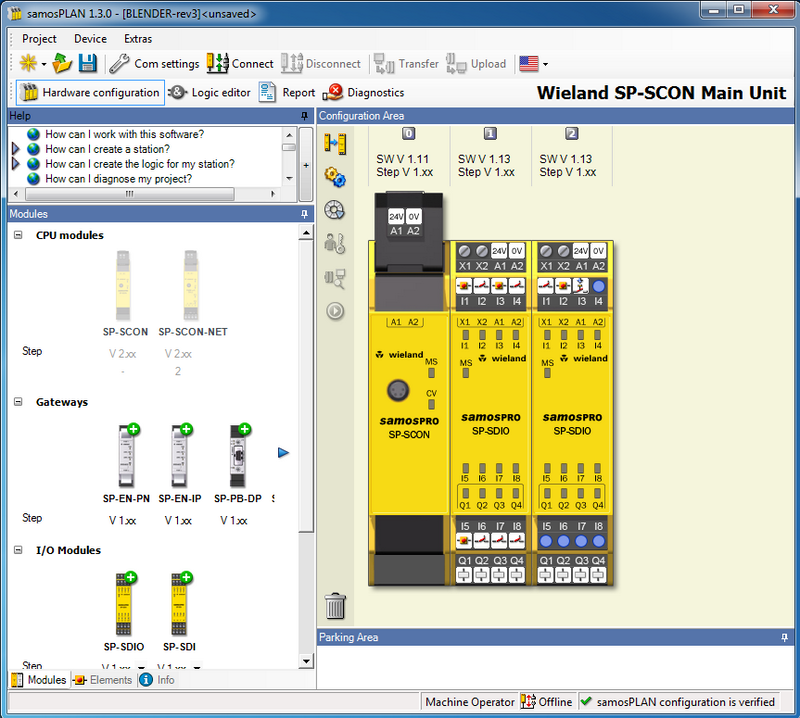The image size is (800, 718).
Task: Collapse the Gateways group
Action: [18, 402]
